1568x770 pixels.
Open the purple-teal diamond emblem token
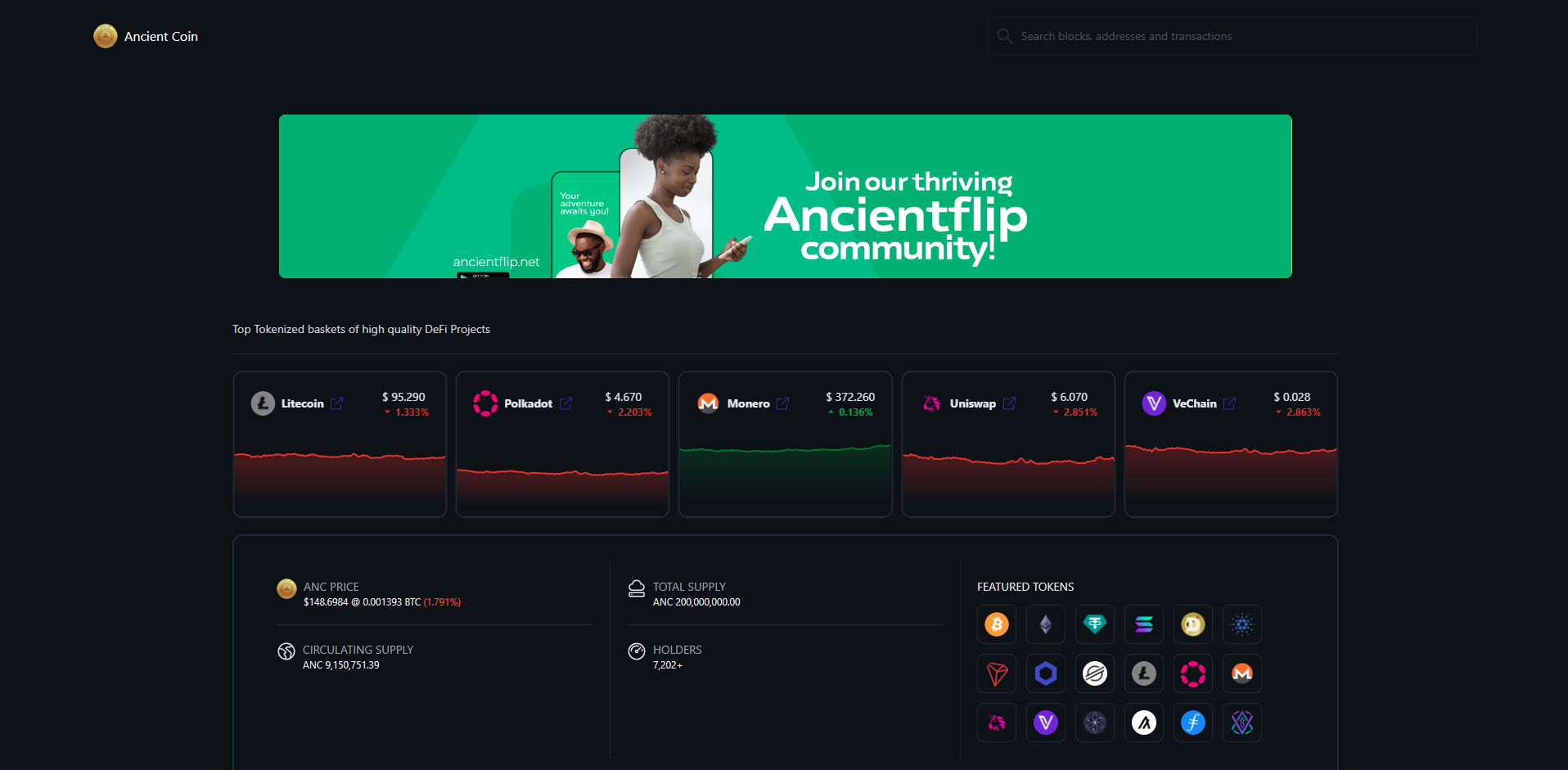[x=1242, y=723]
